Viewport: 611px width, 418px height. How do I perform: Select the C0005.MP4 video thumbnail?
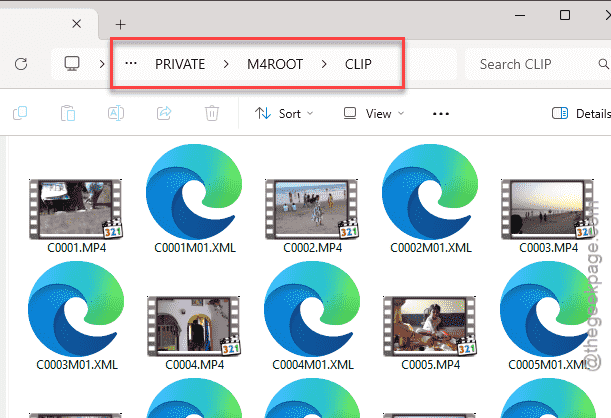430,326
